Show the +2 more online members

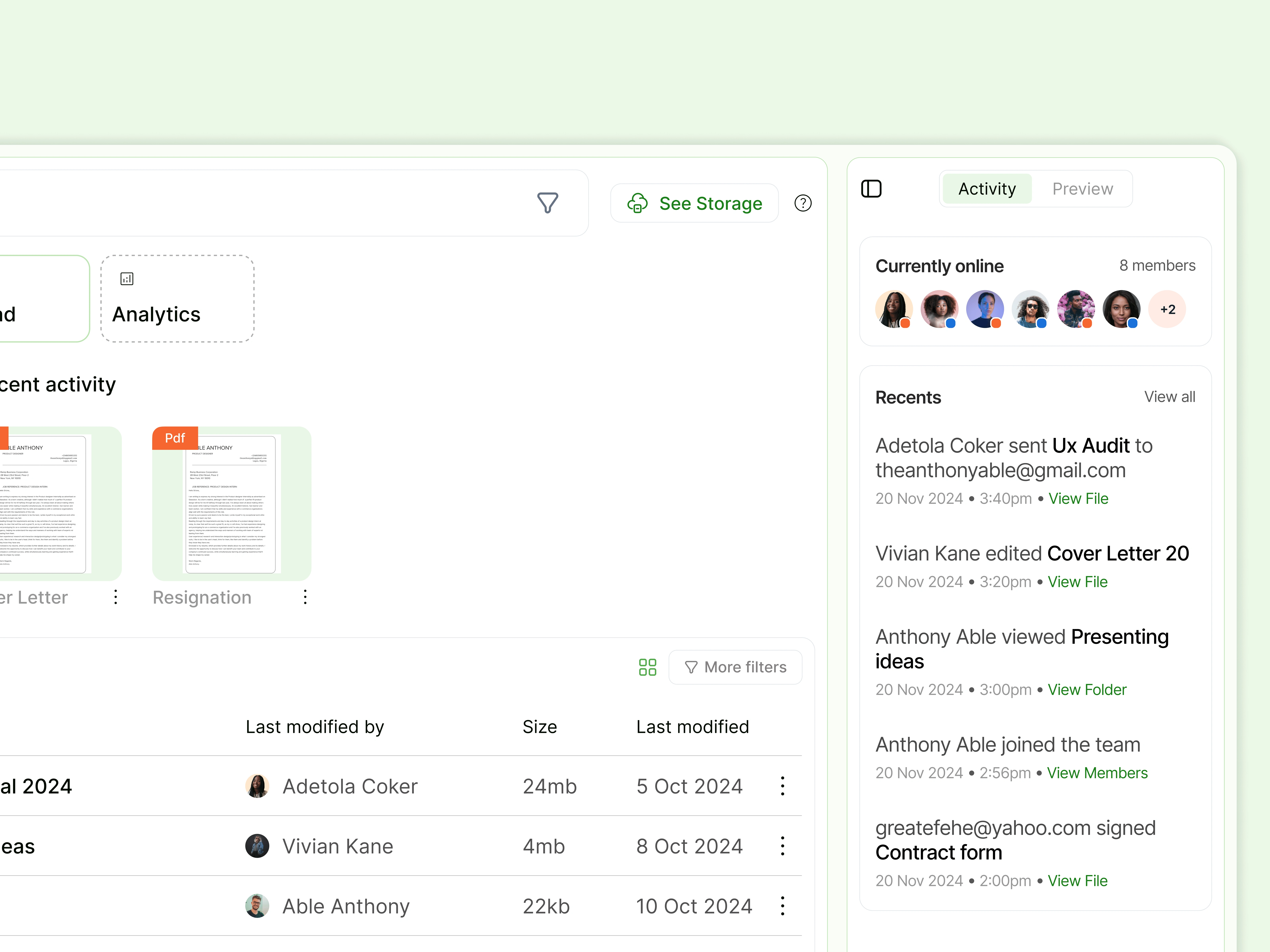tap(1167, 309)
